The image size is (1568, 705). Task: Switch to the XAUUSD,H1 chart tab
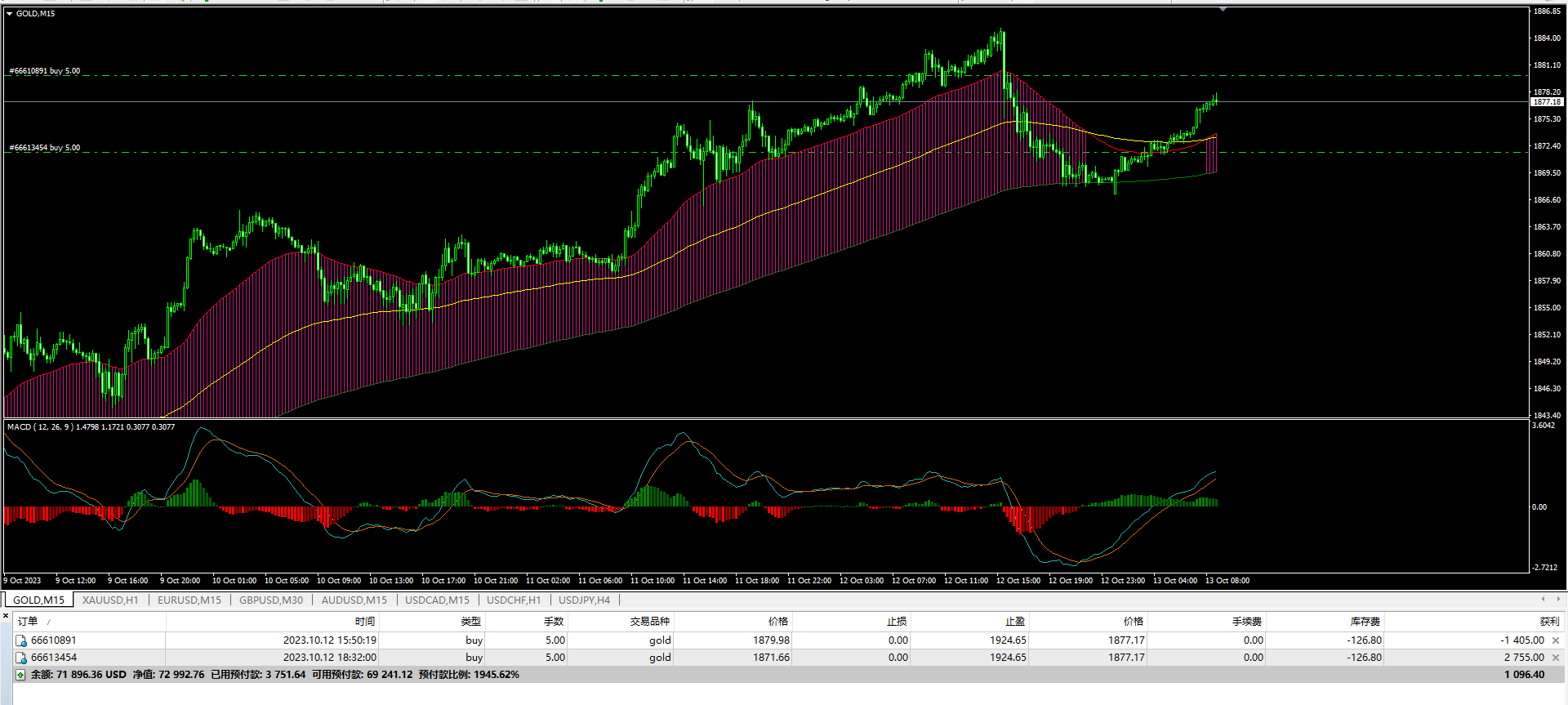click(x=110, y=600)
